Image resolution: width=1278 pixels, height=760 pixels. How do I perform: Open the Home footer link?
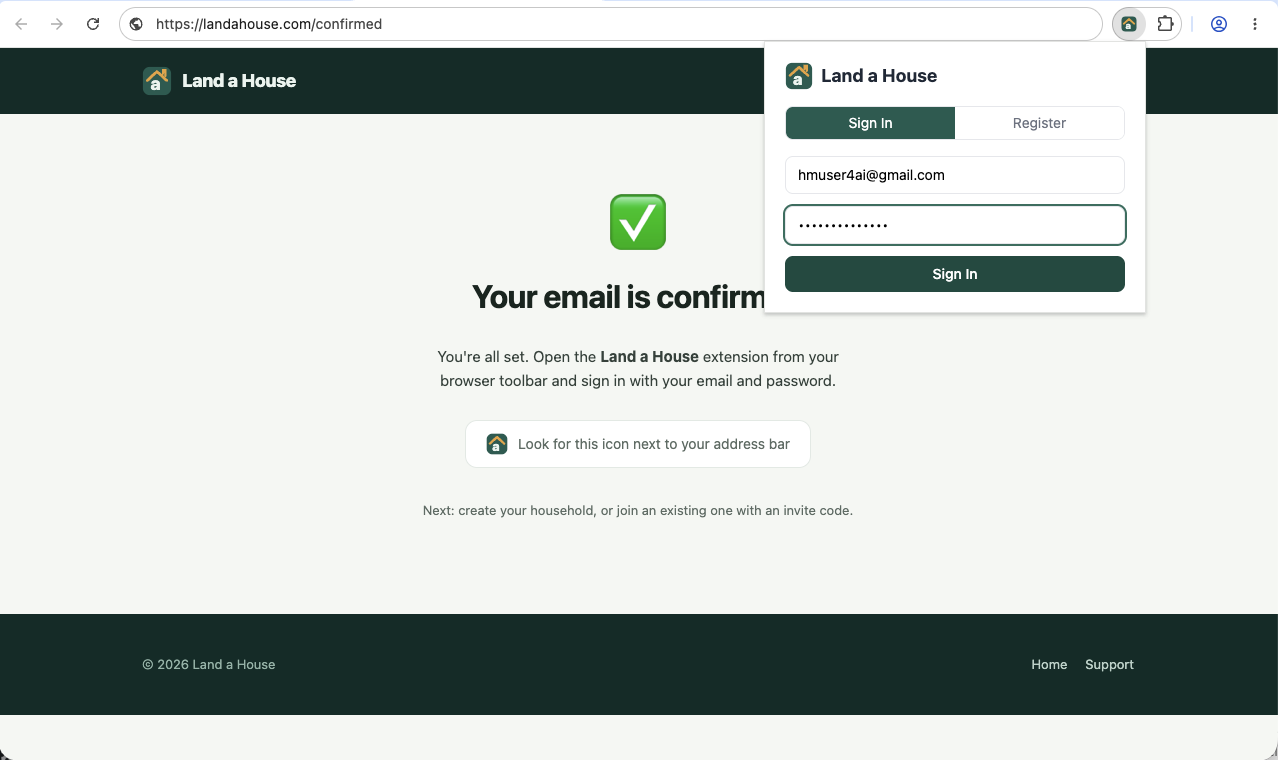click(1049, 665)
